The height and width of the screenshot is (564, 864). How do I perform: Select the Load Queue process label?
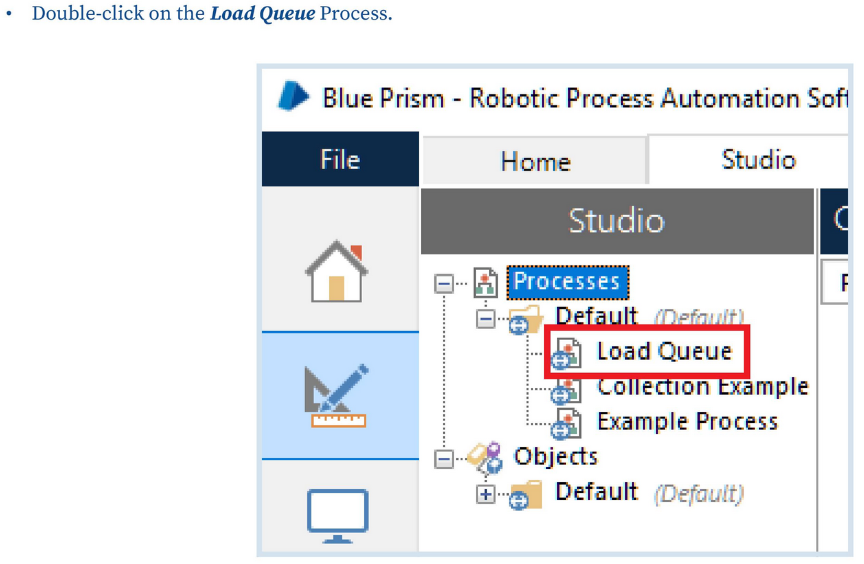664,351
